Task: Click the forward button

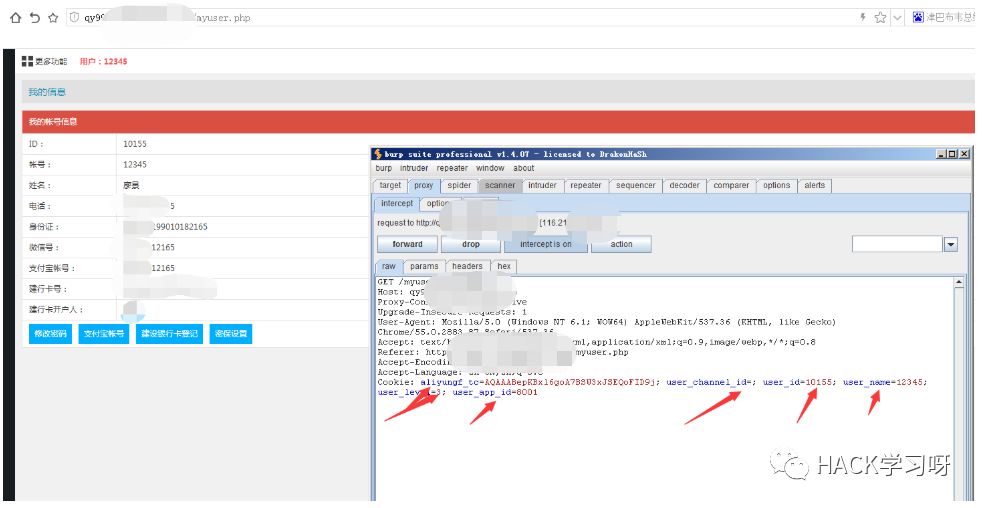Action: click(408, 244)
